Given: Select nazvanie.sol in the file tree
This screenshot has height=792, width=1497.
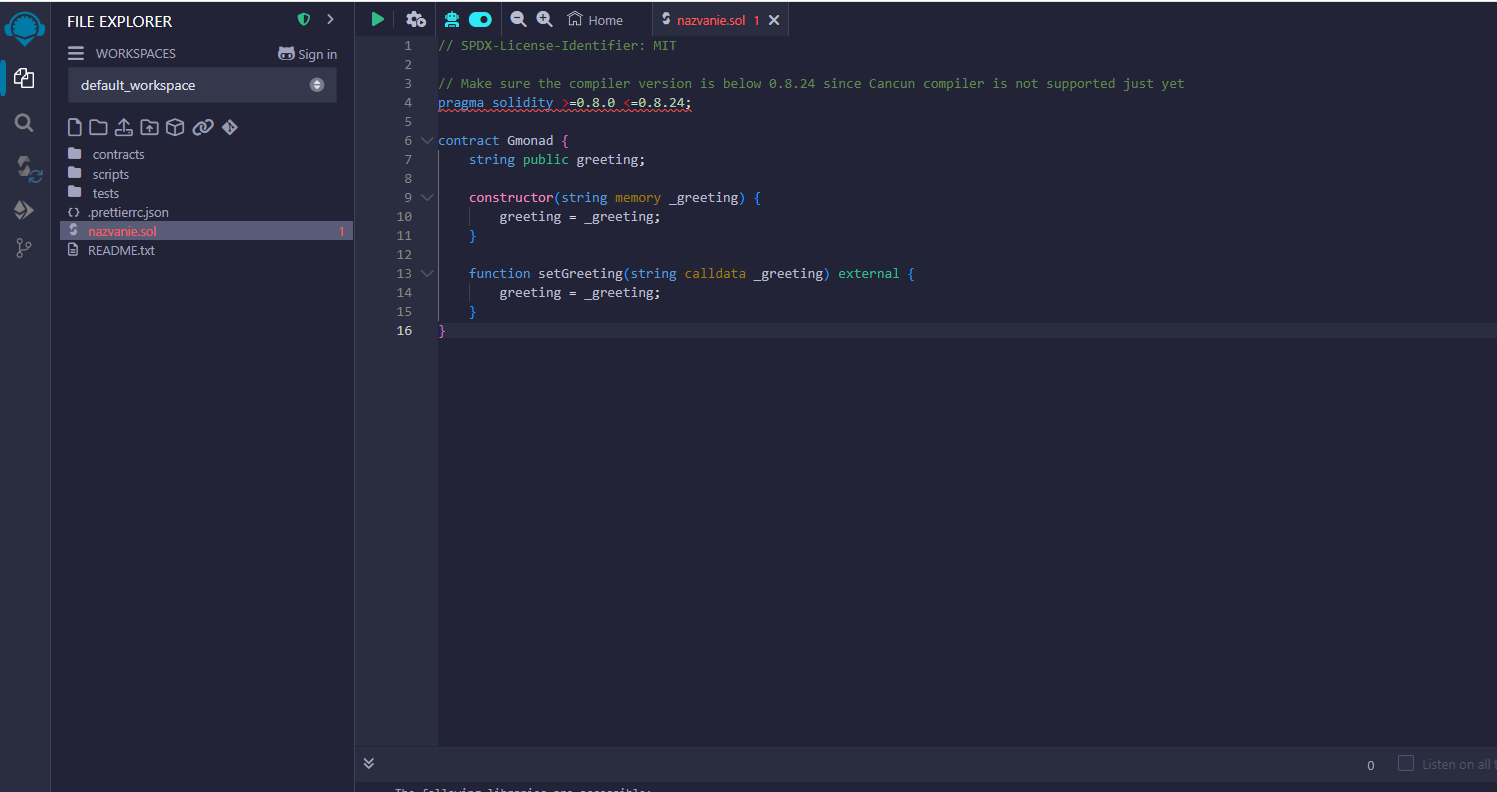Looking at the screenshot, I should 206,231.
